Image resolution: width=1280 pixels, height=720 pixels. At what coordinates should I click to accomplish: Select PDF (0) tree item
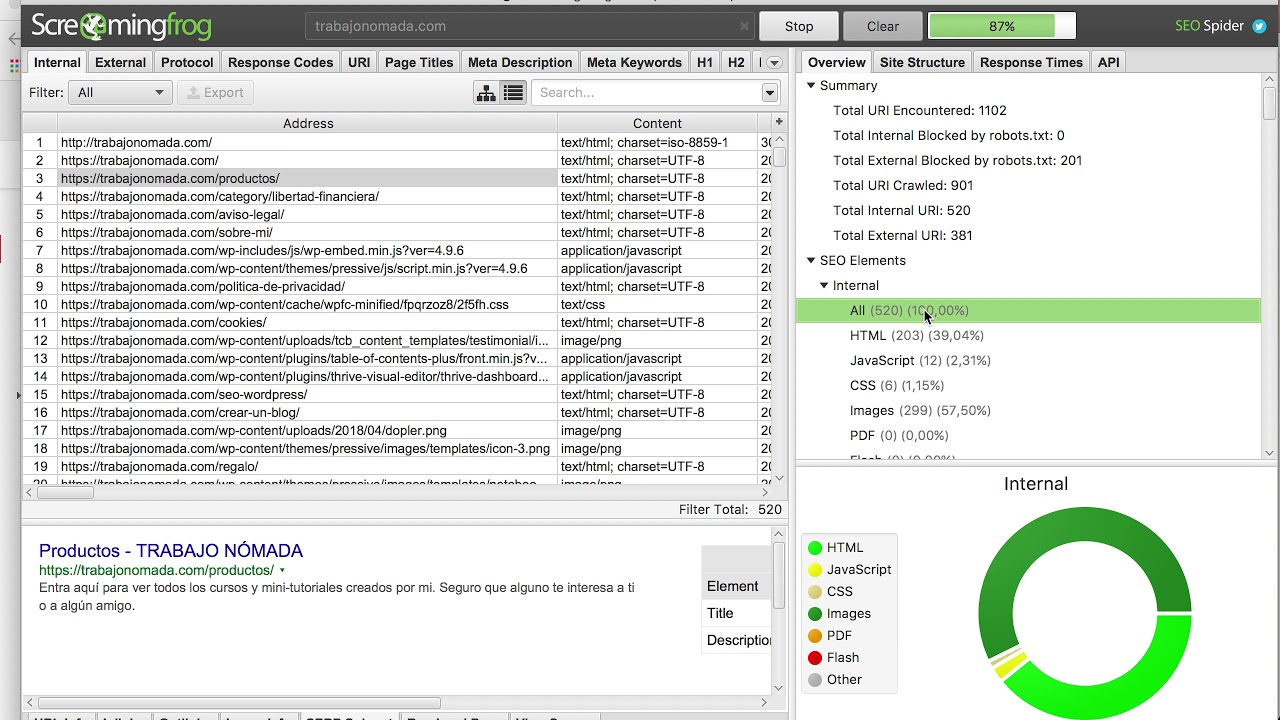click(x=899, y=436)
